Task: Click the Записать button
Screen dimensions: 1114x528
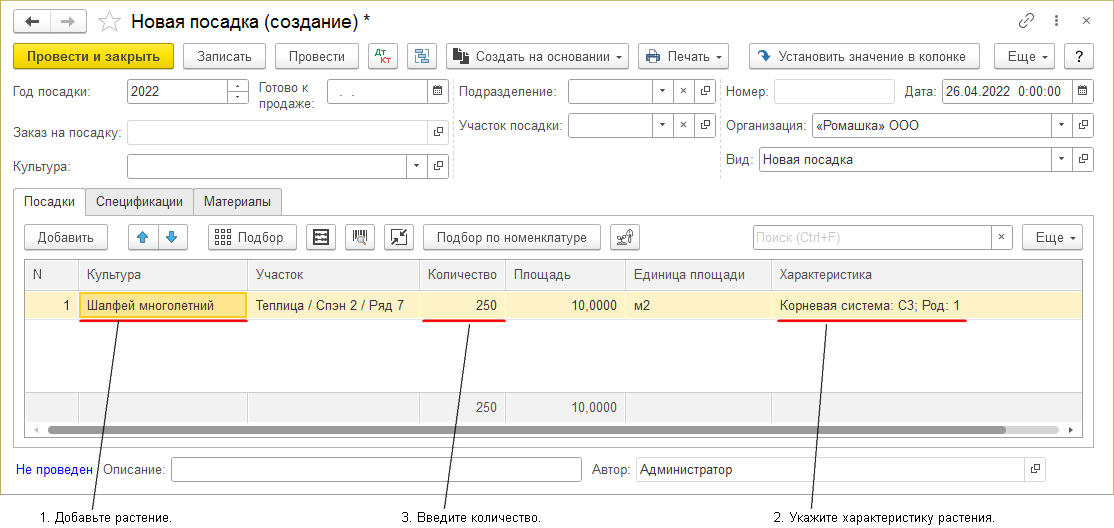Action: (224, 56)
